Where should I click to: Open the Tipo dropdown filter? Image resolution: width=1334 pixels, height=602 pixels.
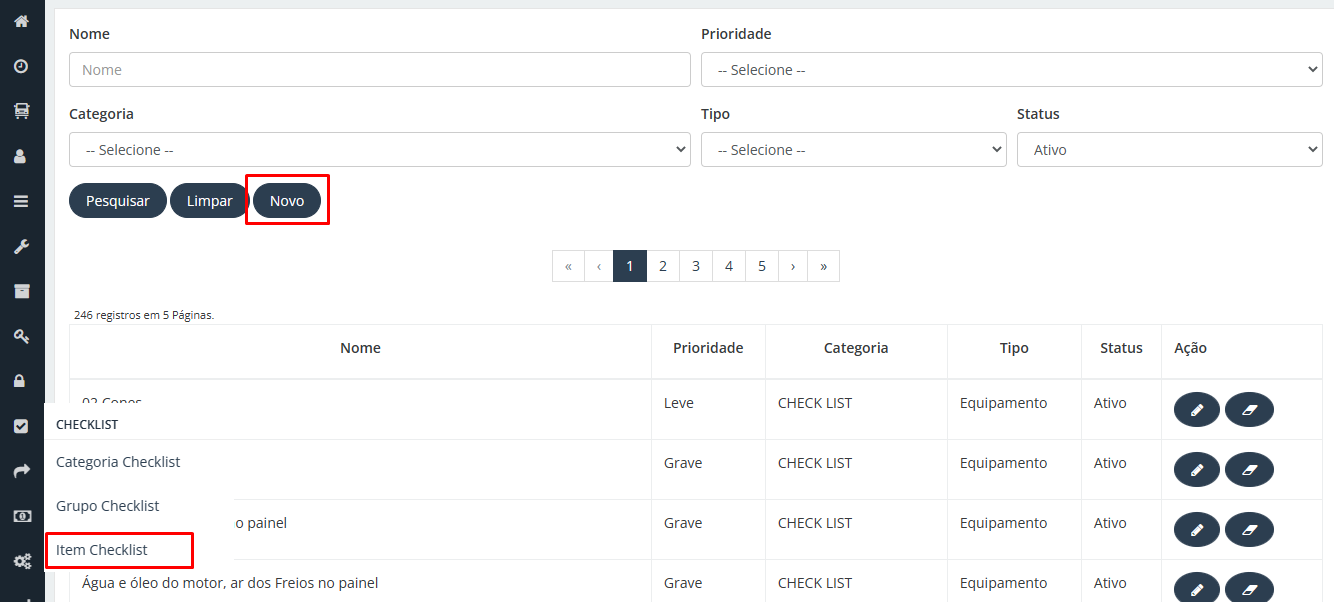click(x=854, y=150)
